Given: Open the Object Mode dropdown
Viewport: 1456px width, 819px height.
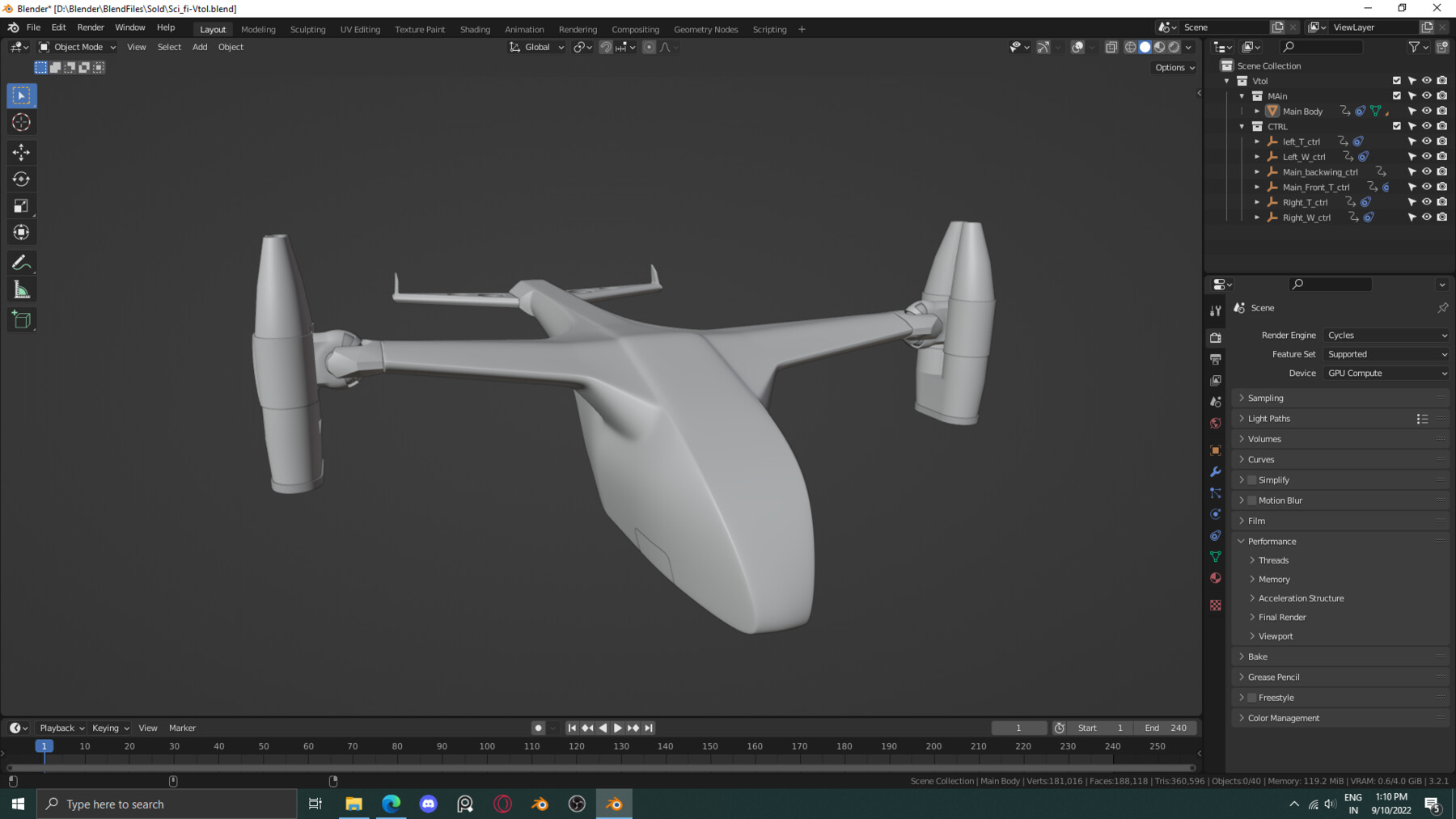Looking at the screenshot, I should coord(77,47).
